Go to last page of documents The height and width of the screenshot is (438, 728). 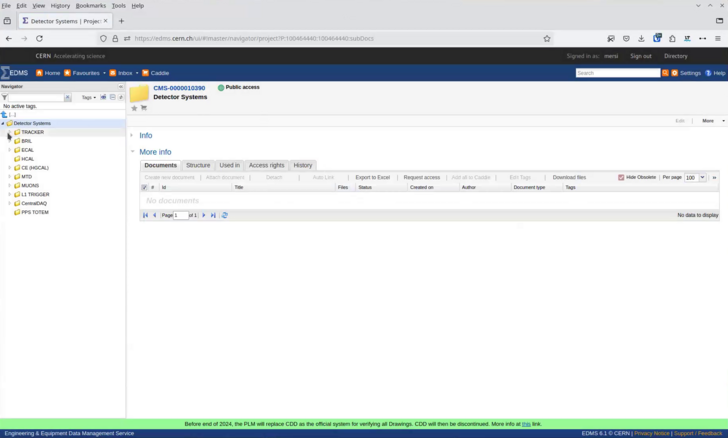pyautogui.click(x=213, y=215)
